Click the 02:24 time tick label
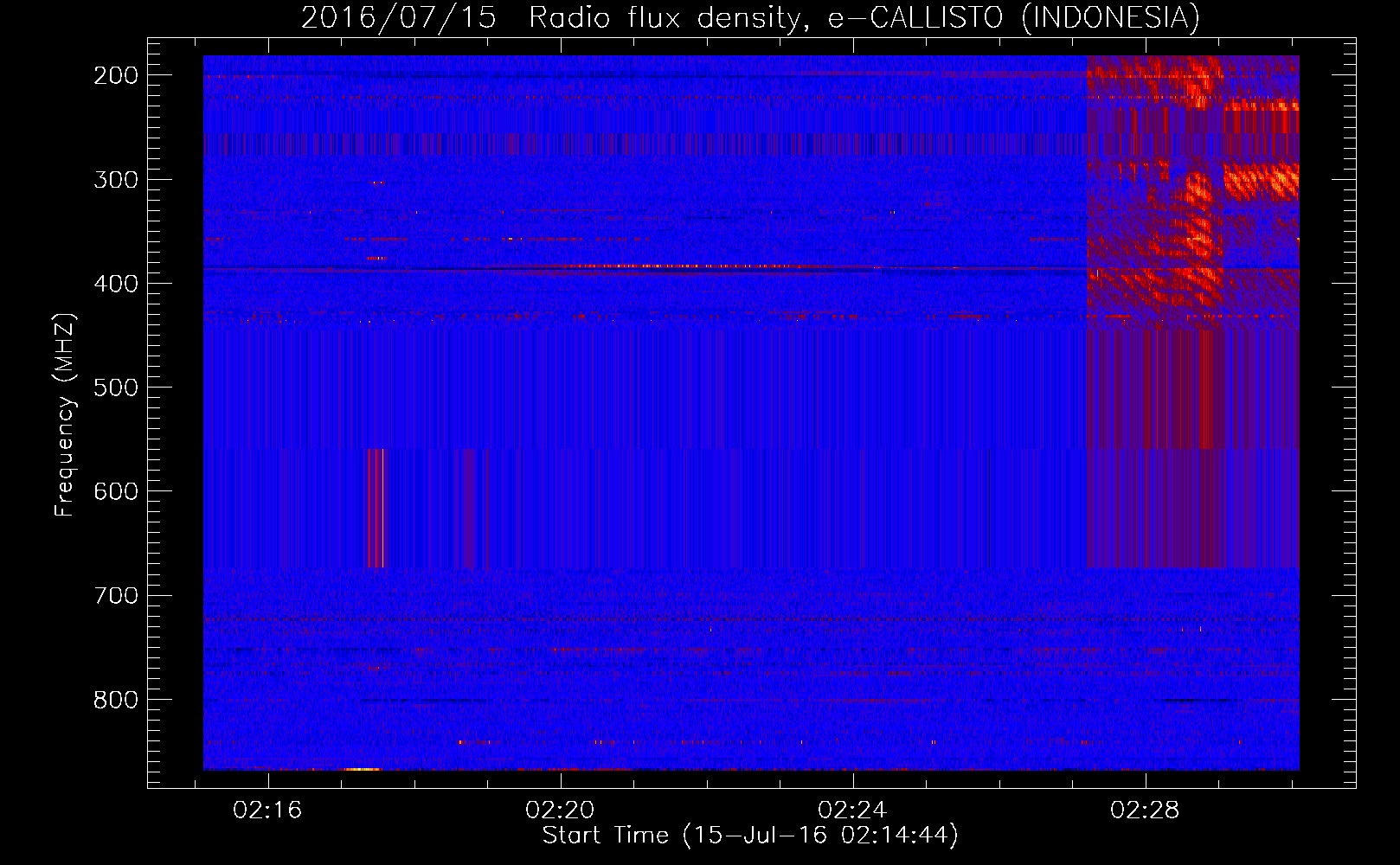 [x=852, y=811]
